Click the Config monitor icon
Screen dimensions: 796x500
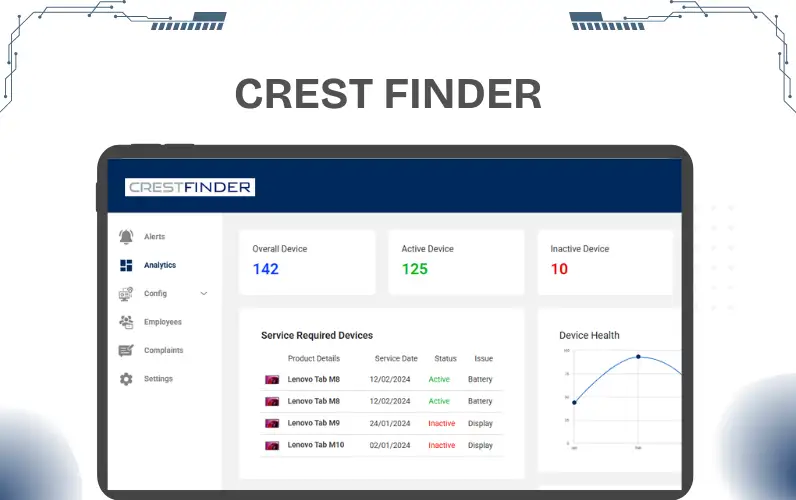pyautogui.click(x=126, y=293)
